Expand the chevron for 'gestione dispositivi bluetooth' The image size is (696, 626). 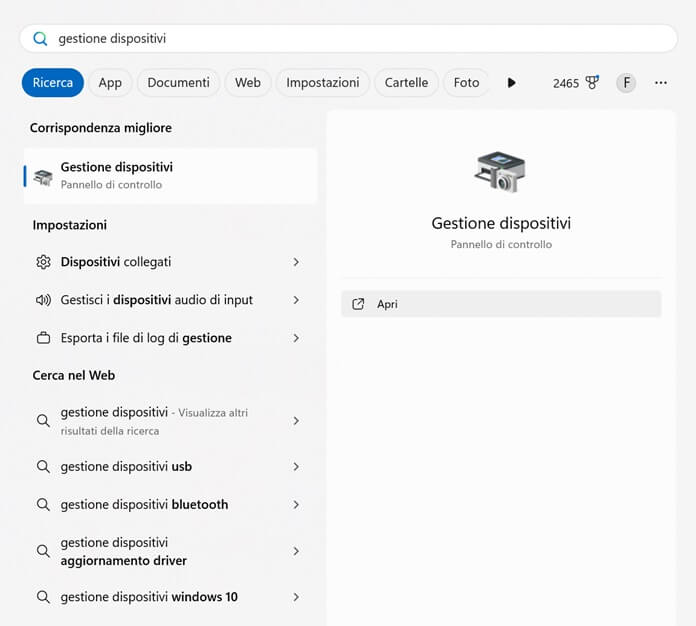click(296, 505)
